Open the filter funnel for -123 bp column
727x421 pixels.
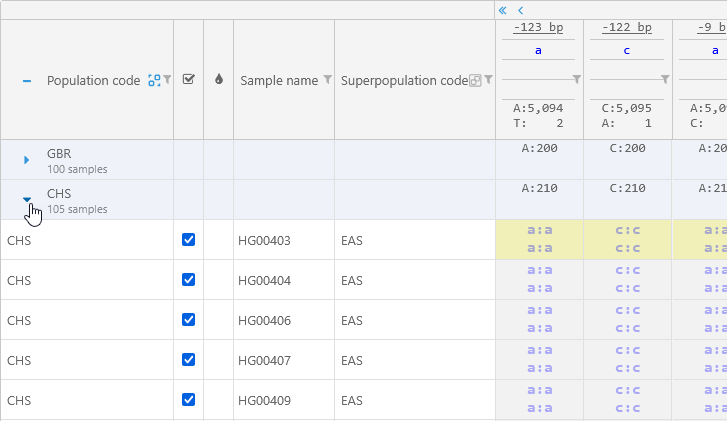tap(577, 79)
